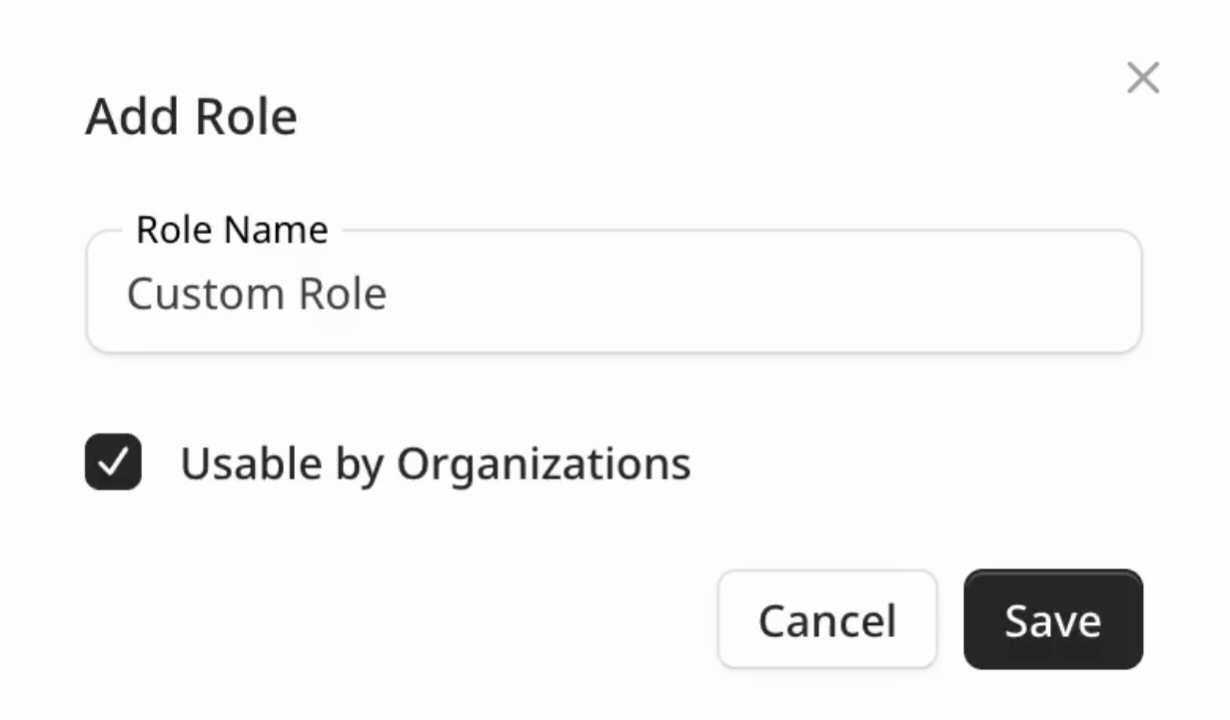Toggle the Usable by Organizations option
The height and width of the screenshot is (720, 1230).
pyautogui.click(x=113, y=462)
